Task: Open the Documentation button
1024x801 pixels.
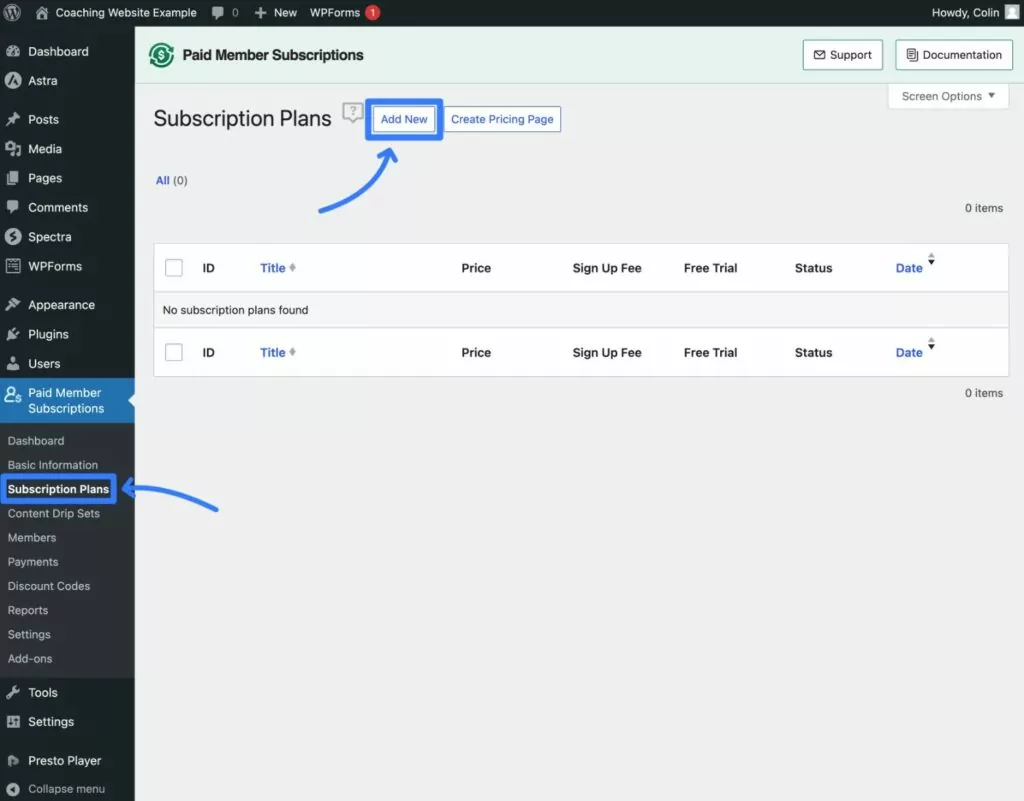Action: point(953,55)
